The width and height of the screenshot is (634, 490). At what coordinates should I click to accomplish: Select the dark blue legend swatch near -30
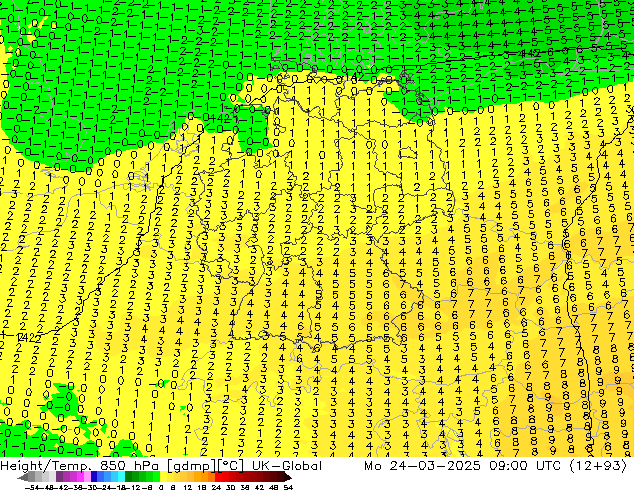pos(94,477)
